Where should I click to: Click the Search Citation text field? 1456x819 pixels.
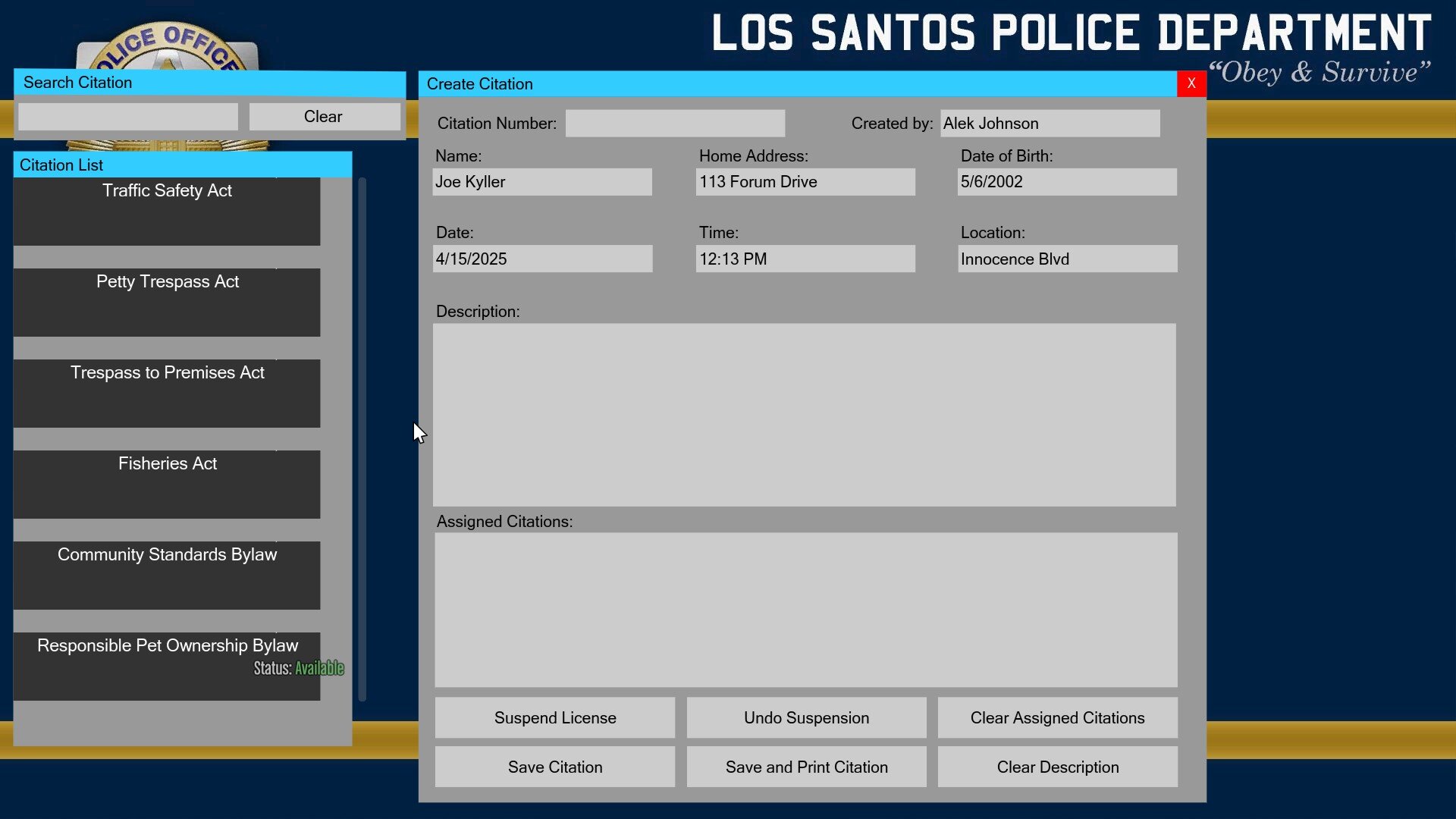pyautogui.click(x=128, y=117)
